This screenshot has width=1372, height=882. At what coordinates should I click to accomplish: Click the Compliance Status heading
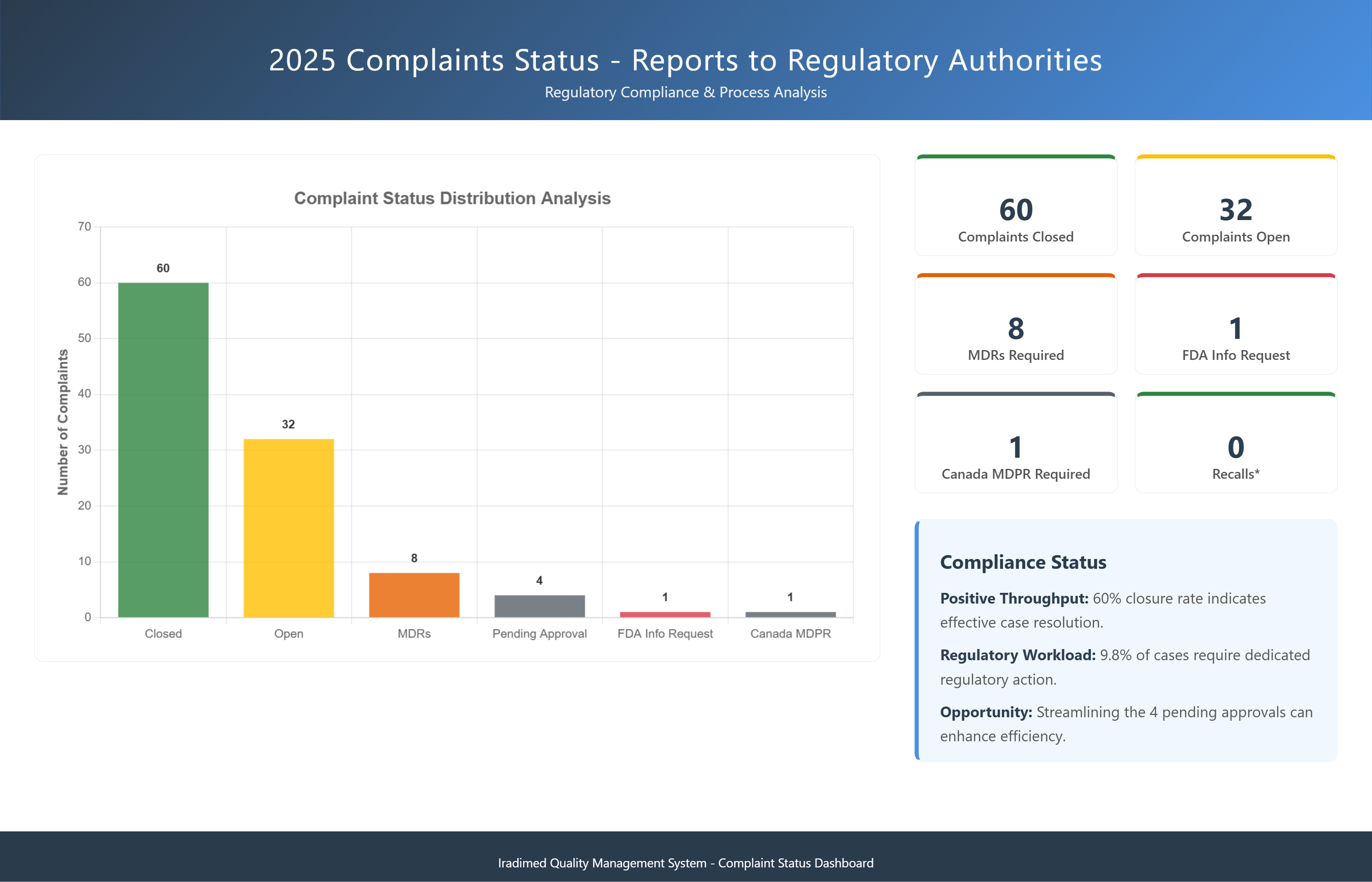coord(1023,562)
